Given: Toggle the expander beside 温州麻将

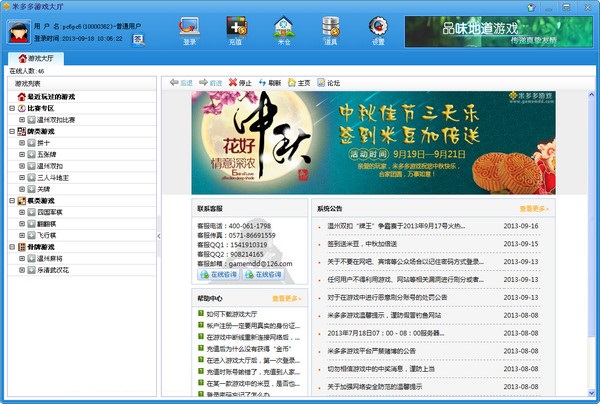Looking at the screenshot, I should (x=22, y=259).
